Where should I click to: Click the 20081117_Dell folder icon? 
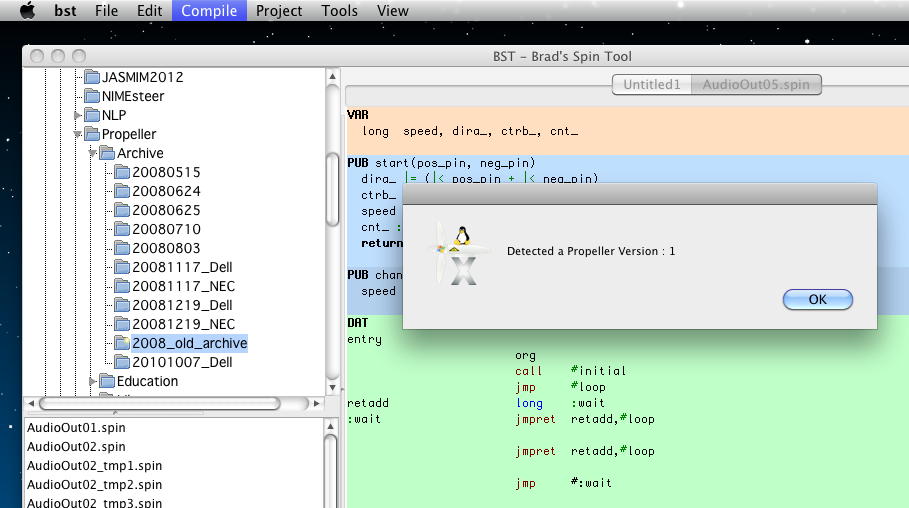click(123, 267)
